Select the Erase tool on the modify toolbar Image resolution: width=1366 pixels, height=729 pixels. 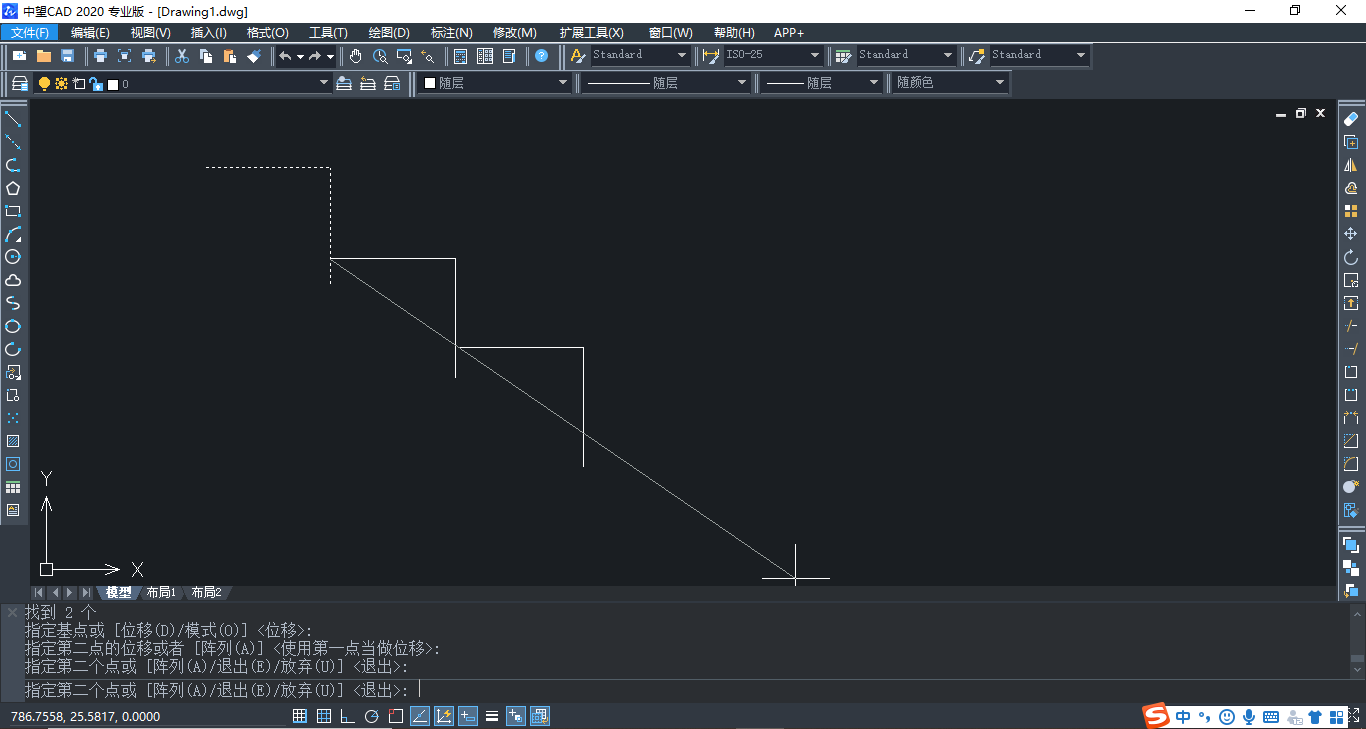pyautogui.click(x=1351, y=117)
